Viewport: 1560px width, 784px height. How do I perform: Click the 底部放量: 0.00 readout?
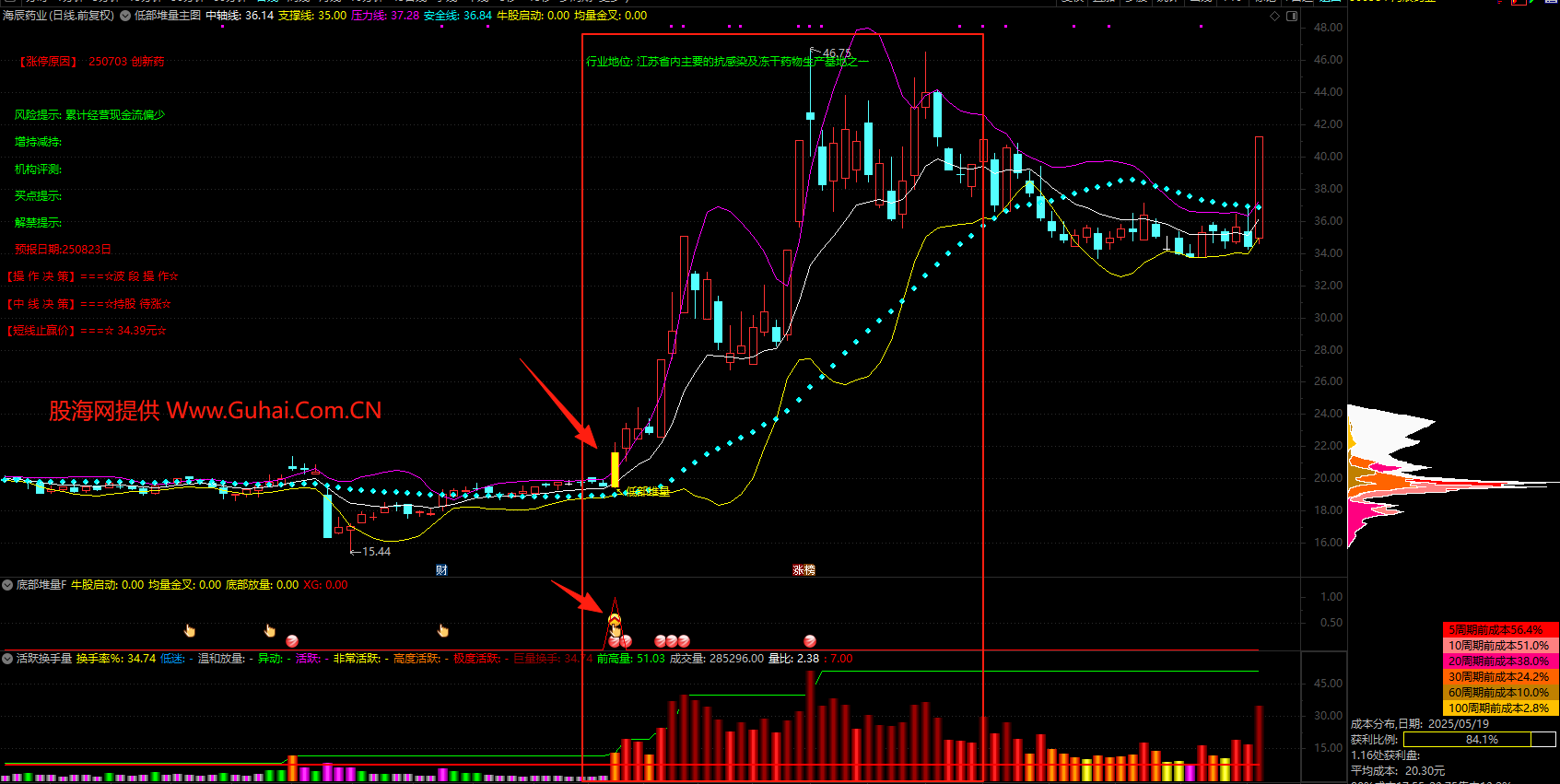click(x=263, y=585)
